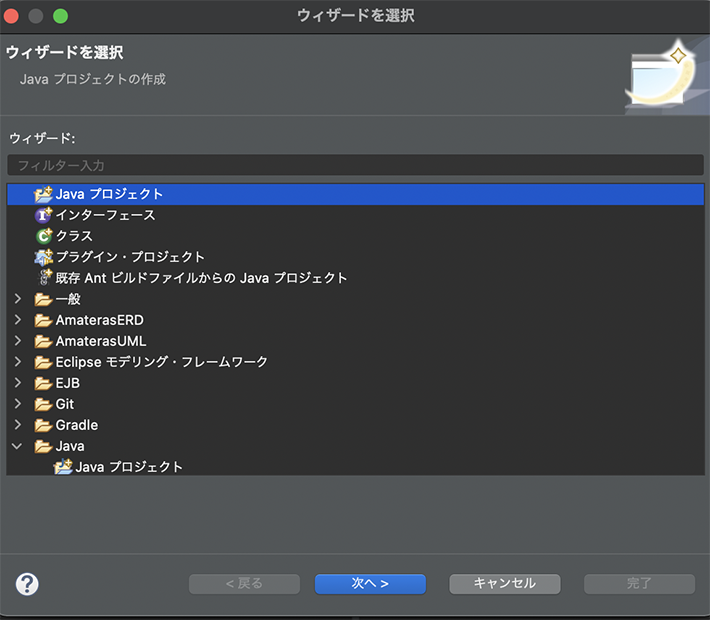Select the nested Java プロジェクト label under Java
Viewport: 710px width, 620px height.
[x=129, y=467]
